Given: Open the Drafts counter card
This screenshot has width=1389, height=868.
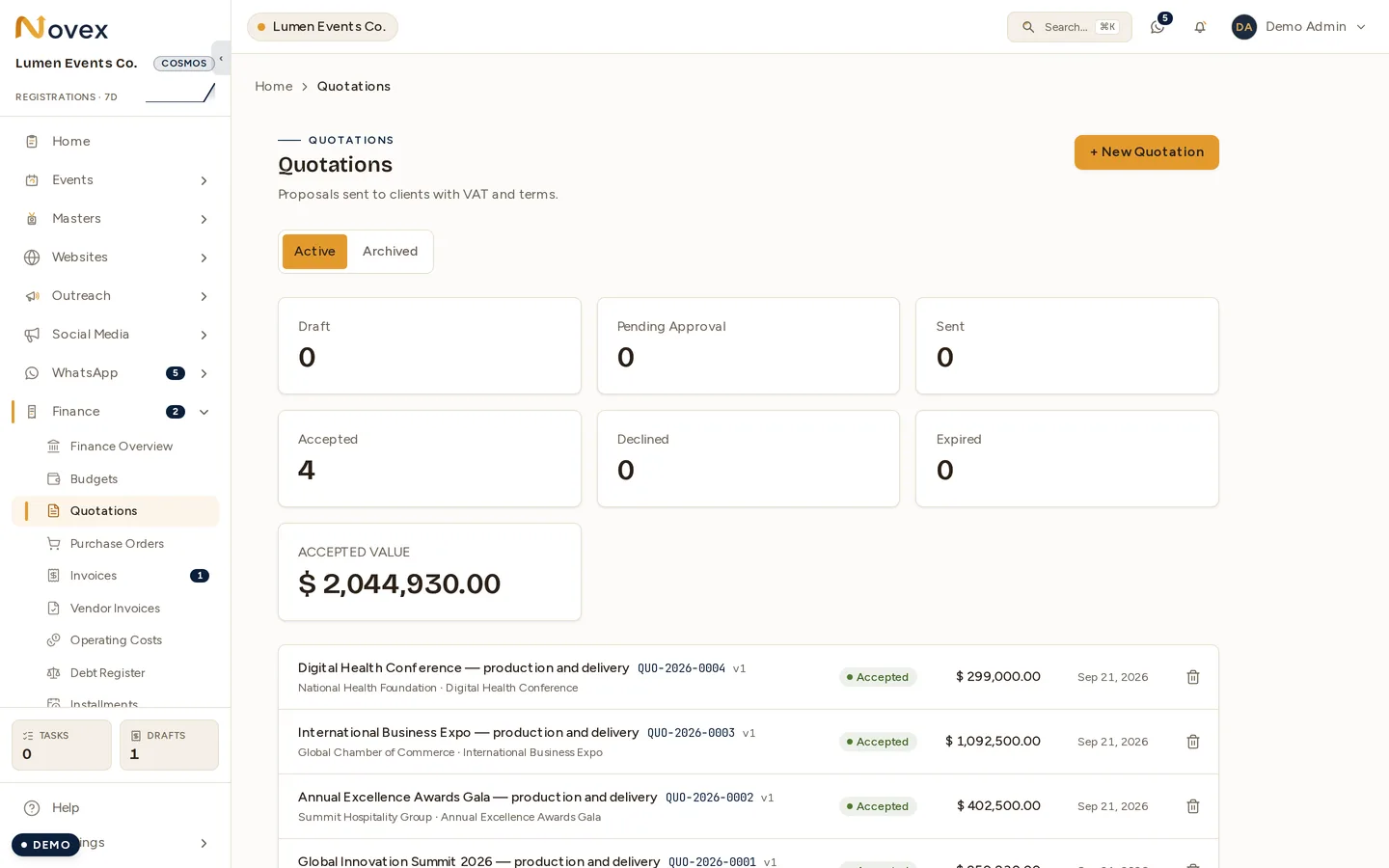Looking at the screenshot, I should click(169, 745).
